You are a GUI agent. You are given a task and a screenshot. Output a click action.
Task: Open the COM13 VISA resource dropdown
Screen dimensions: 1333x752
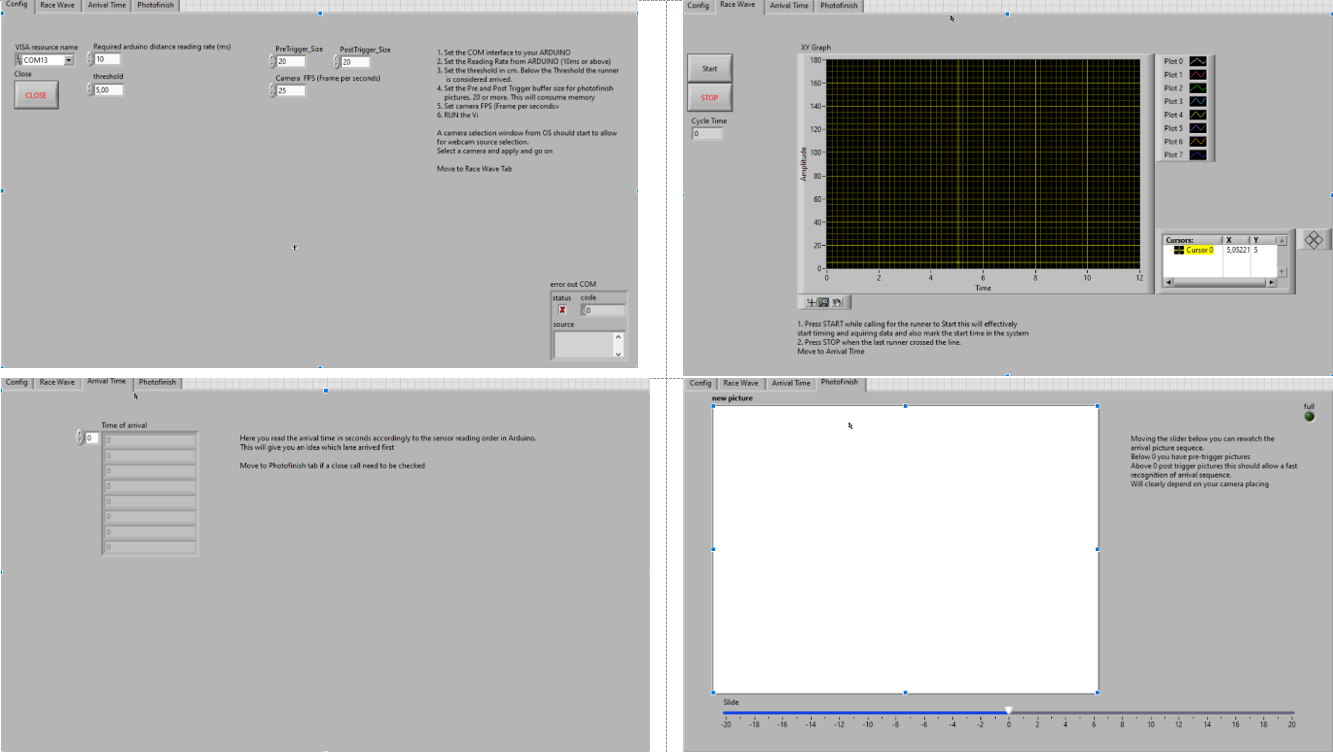point(68,60)
